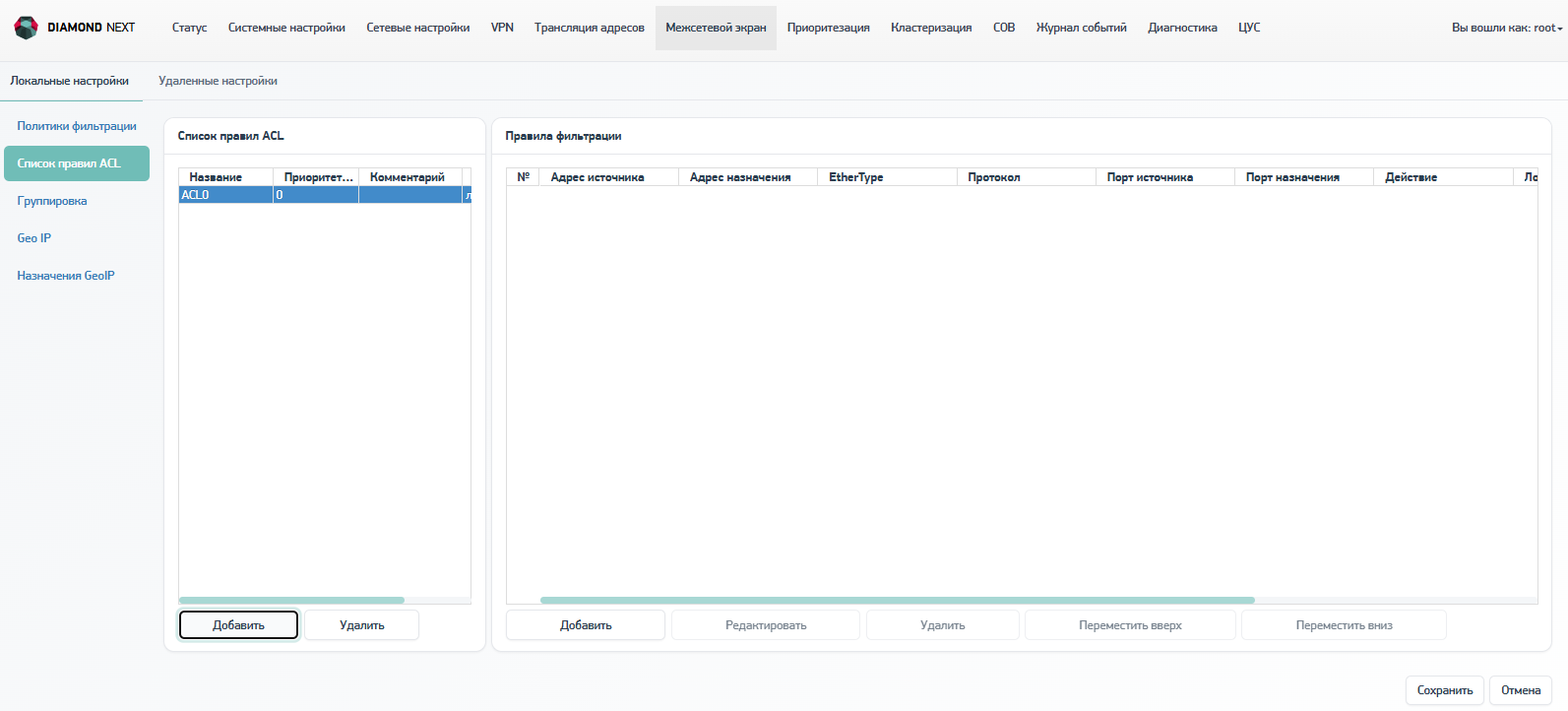This screenshot has height=711, width=1568.
Task: Click the Редактировать button
Action: (x=766, y=625)
